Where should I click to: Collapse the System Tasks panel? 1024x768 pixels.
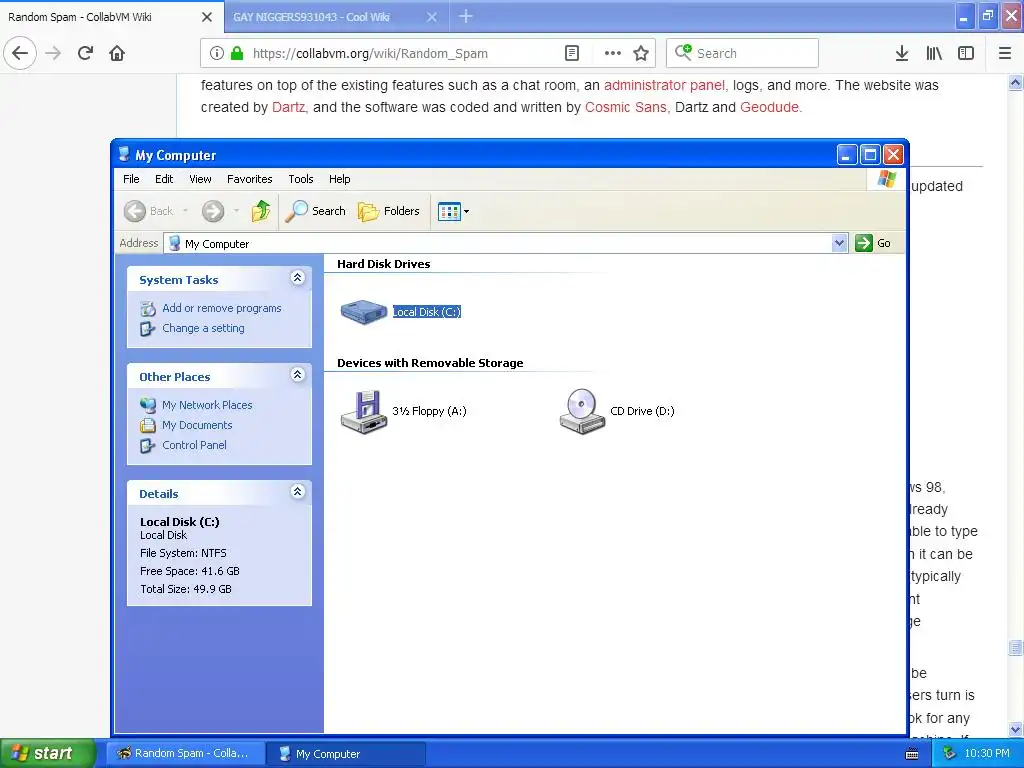point(297,278)
